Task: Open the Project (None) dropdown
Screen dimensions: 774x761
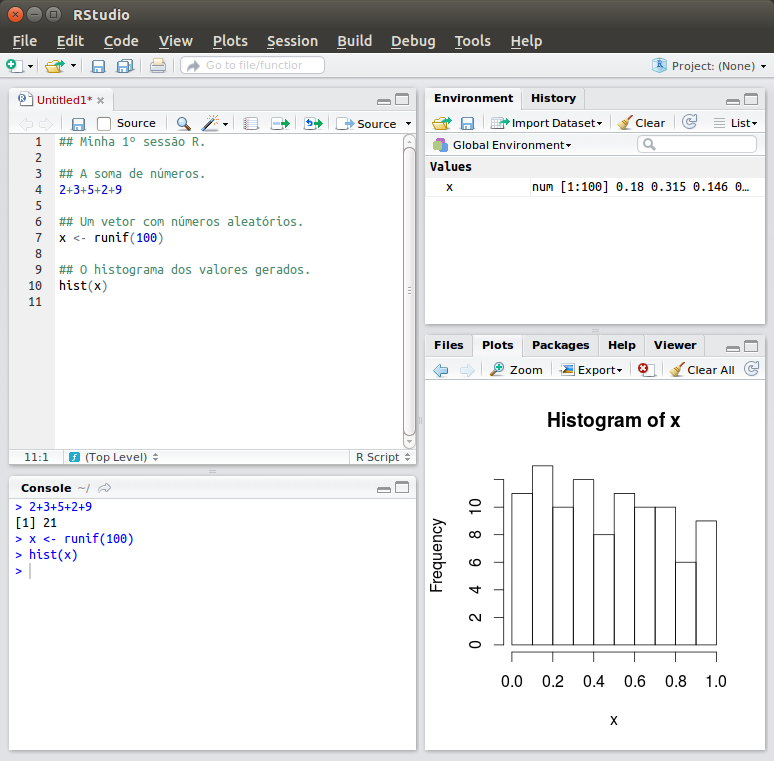Action: click(710, 66)
